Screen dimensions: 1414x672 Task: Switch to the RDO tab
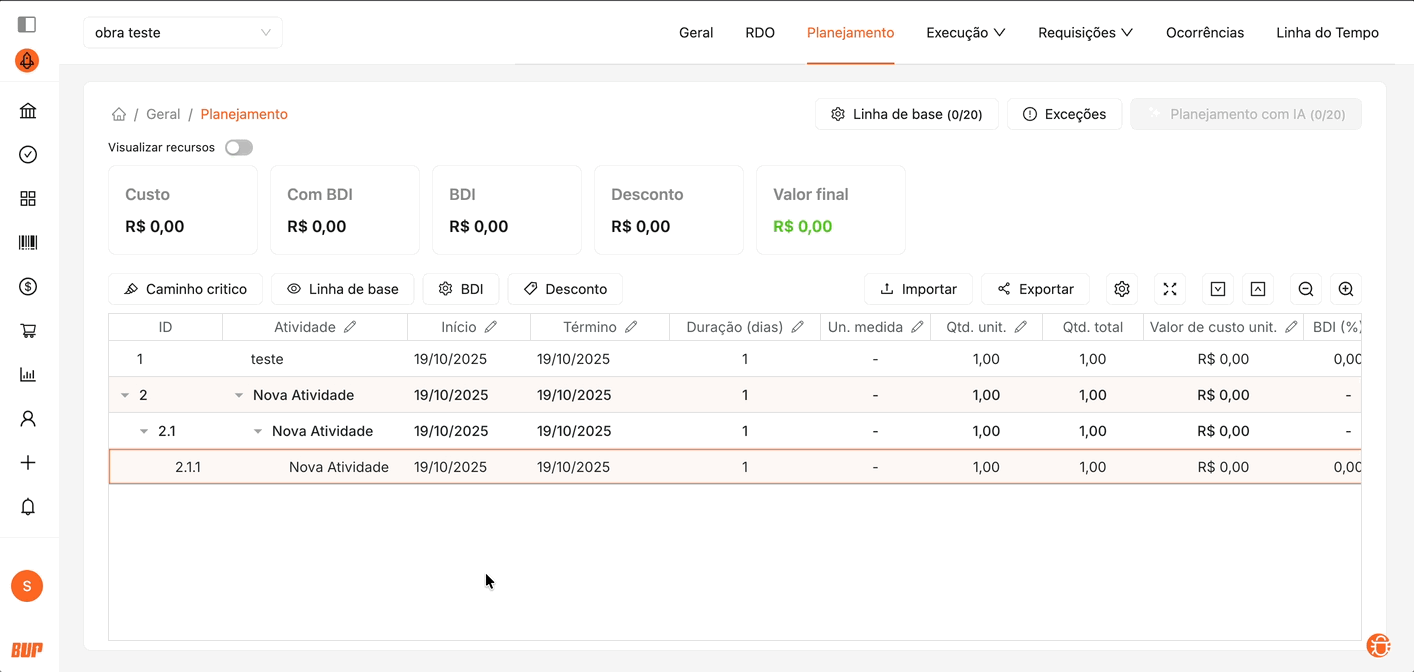[x=760, y=32]
